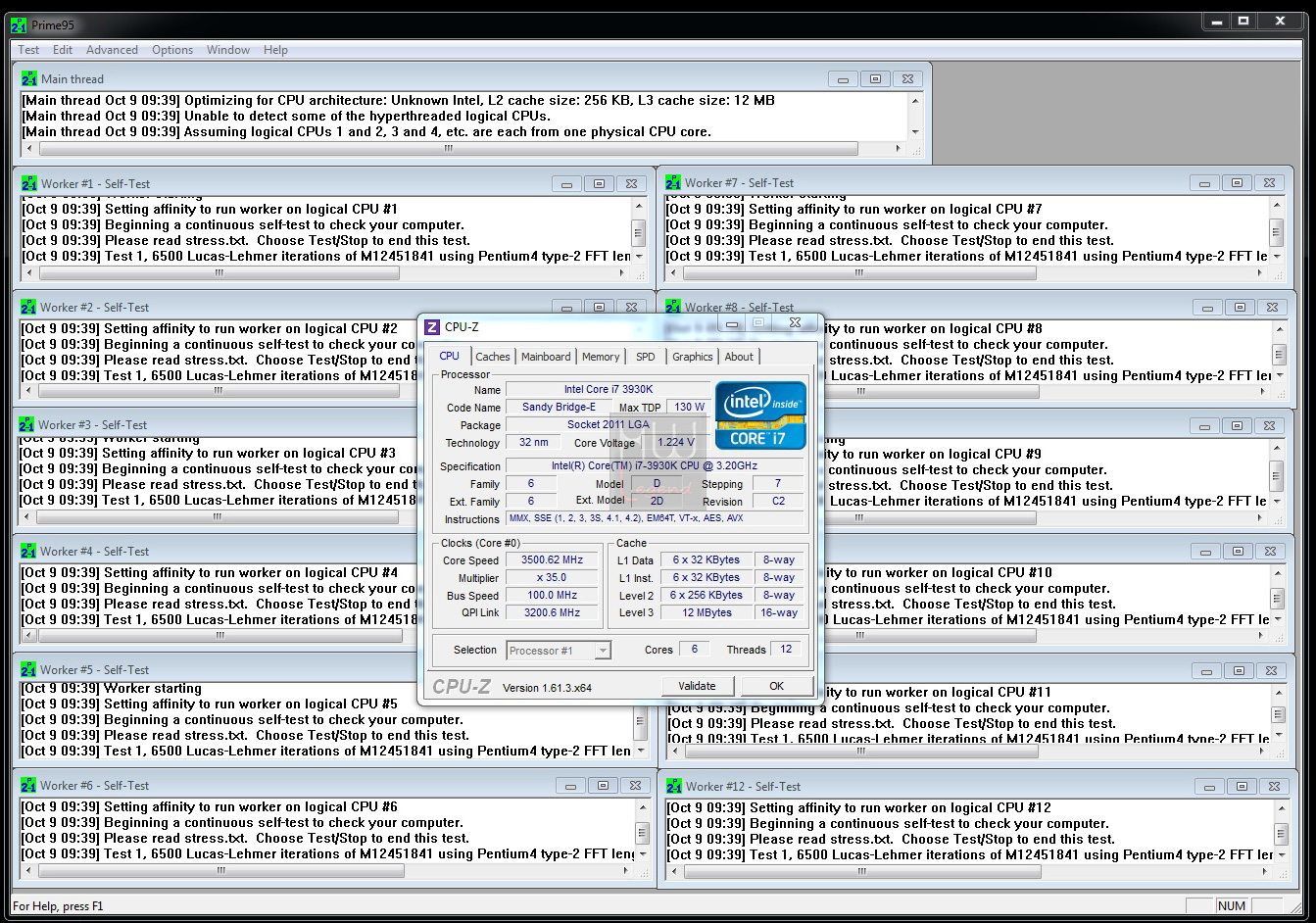Open the Window menu
The width and height of the screenshot is (1316, 923).
click(x=228, y=50)
